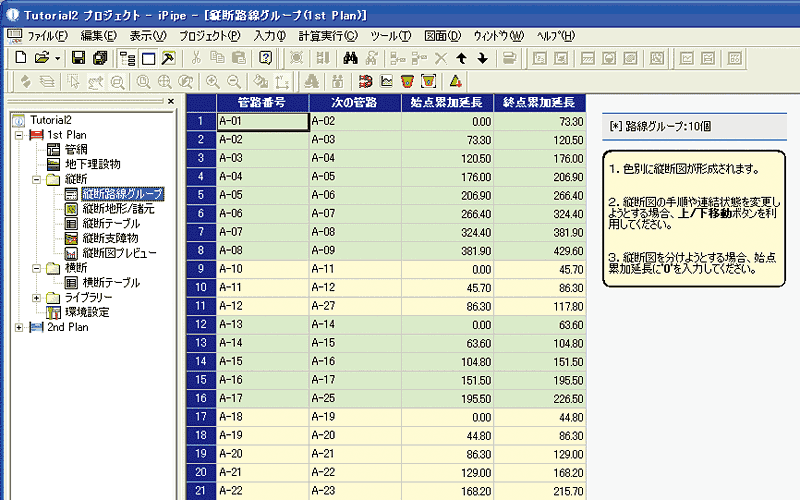Click the A-27 next pipe cell

pos(355,306)
